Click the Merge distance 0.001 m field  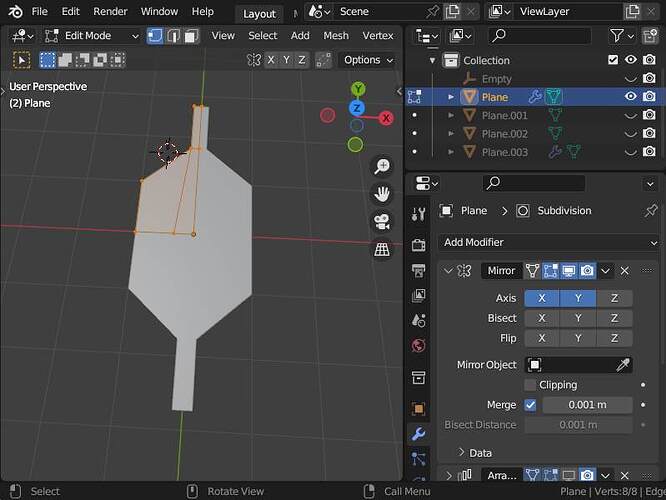[587, 405]
